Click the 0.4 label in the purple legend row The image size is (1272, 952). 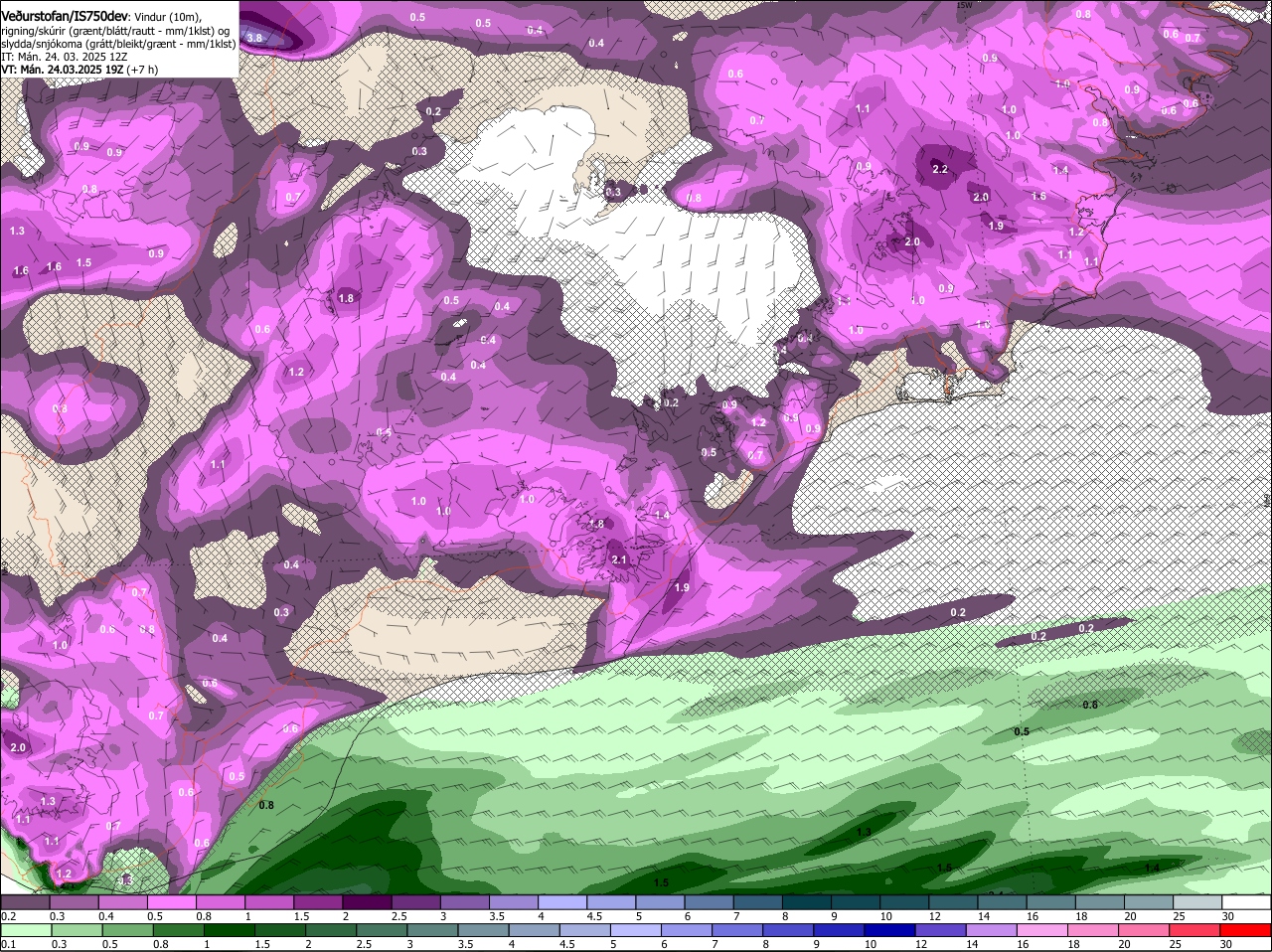(x=105, y=916)
